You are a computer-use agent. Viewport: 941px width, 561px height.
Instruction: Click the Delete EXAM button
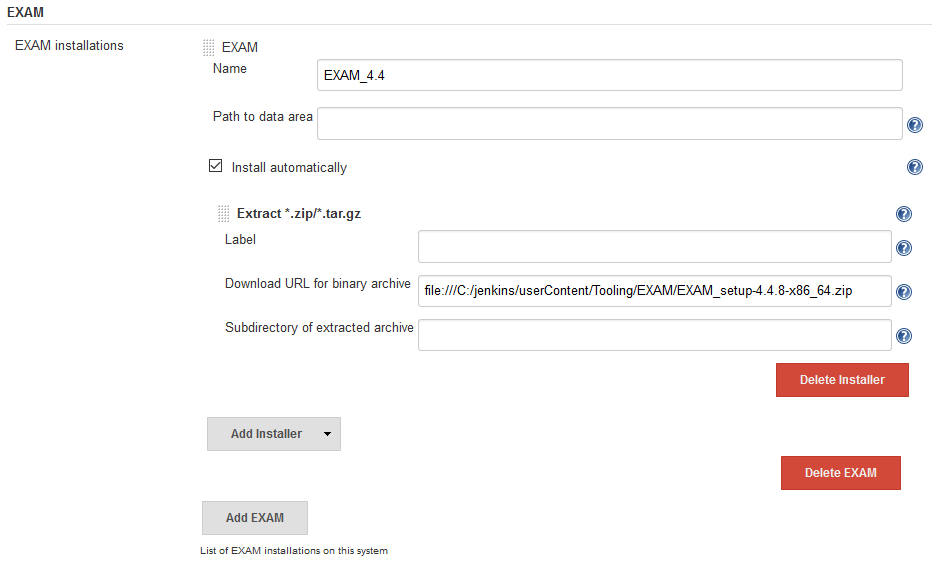[x=840, y=473]
